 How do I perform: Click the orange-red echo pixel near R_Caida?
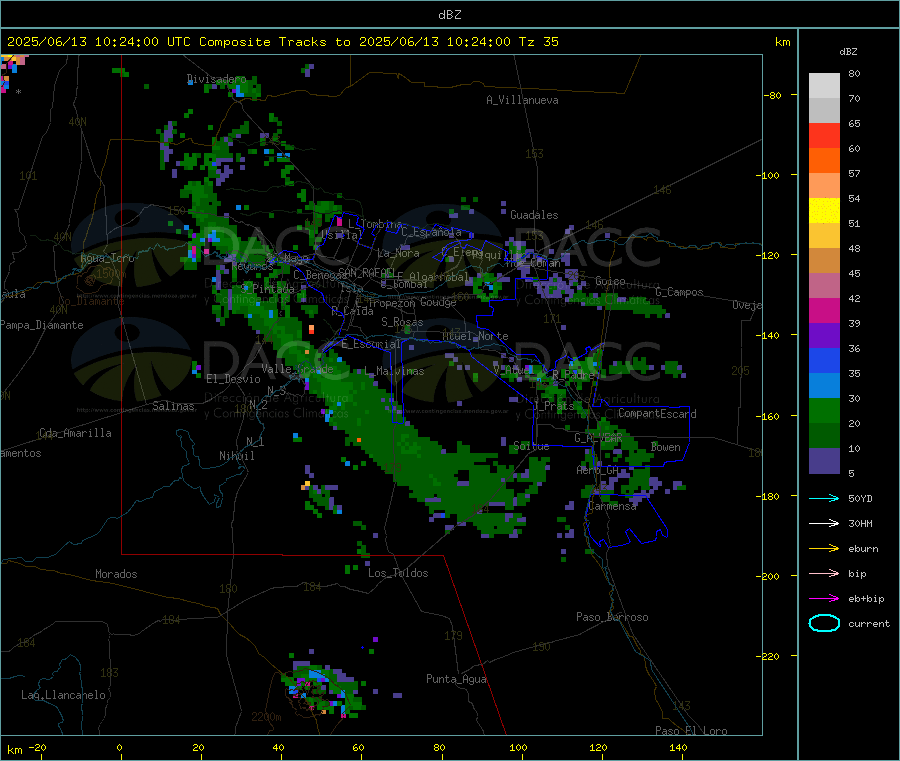pos(311,329)
